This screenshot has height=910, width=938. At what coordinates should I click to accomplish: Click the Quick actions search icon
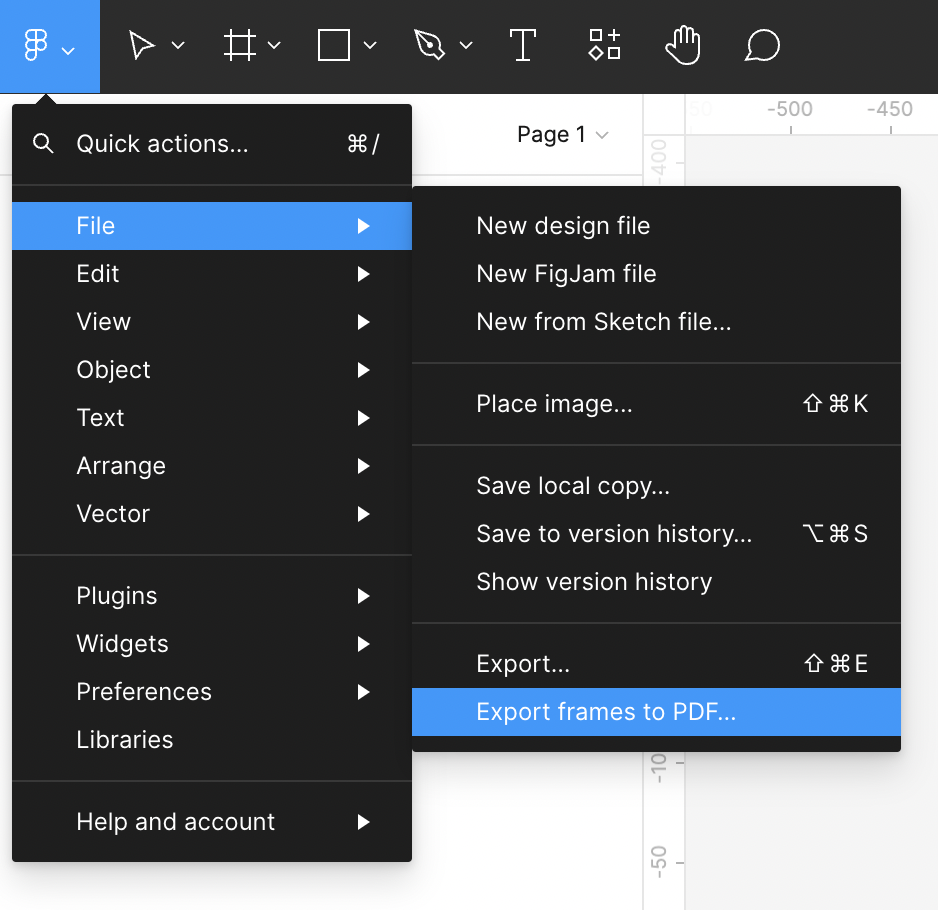(43, 144)
